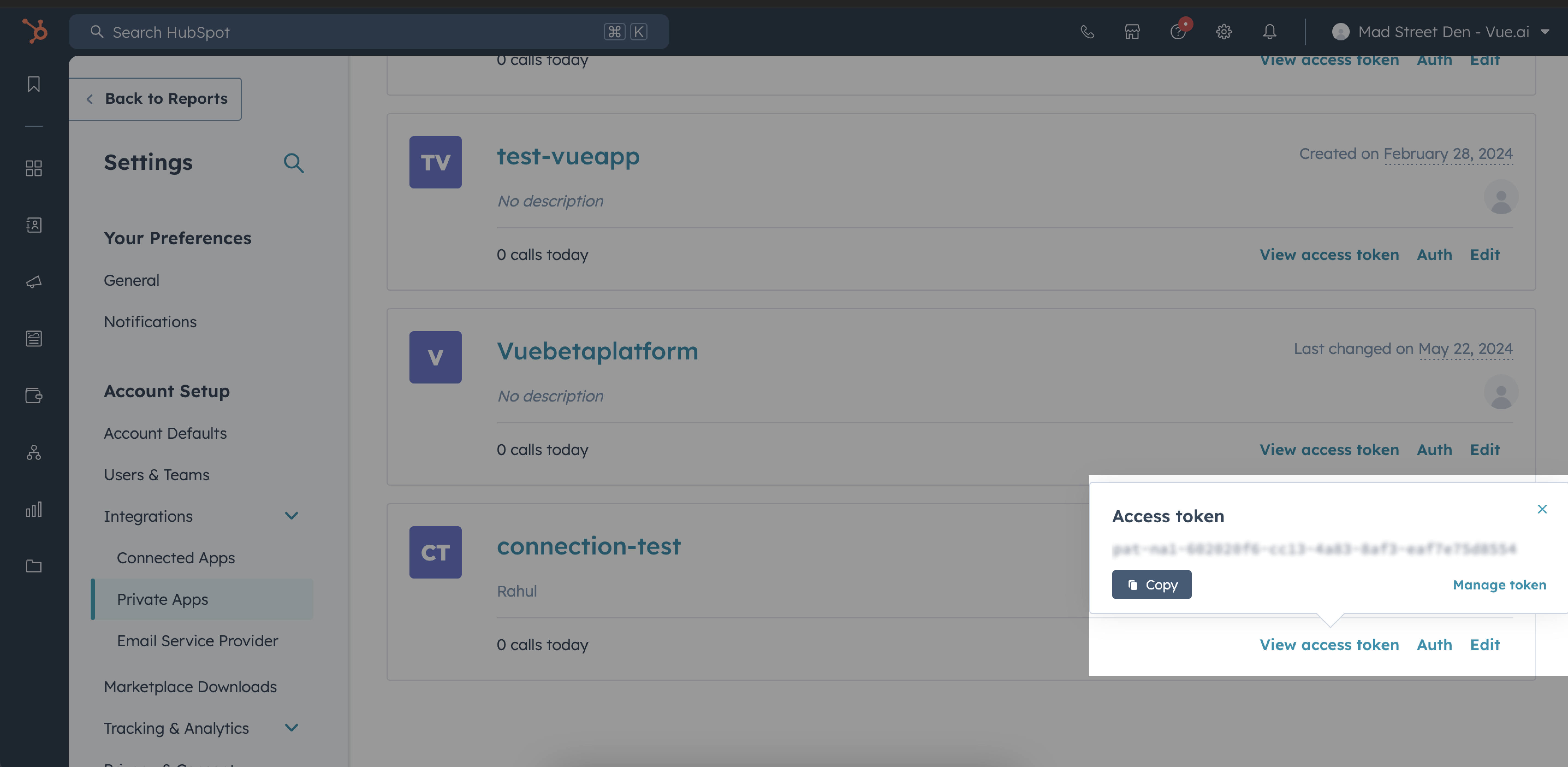The image size is (1568, 767).
Task: Open the bookmarks icon in sidebar
Action: pyautogui.click(x=34, y=84)
